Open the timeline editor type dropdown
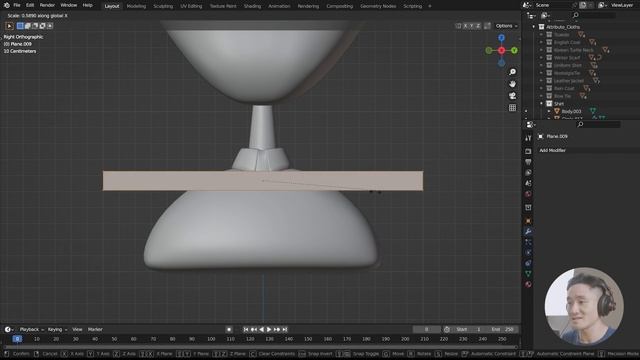This screenshot has width=640, height=360. click(x=9, y=329)
